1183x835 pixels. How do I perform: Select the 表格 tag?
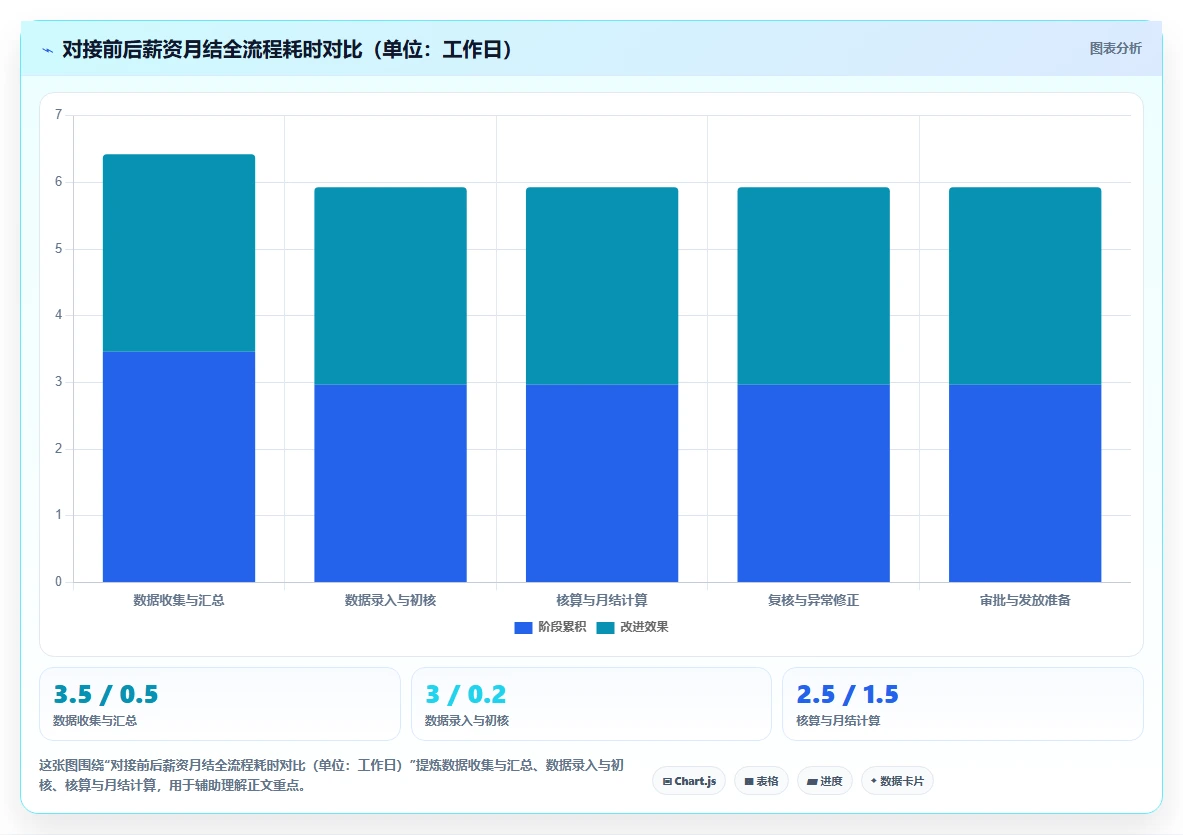[x=761, y=781]
